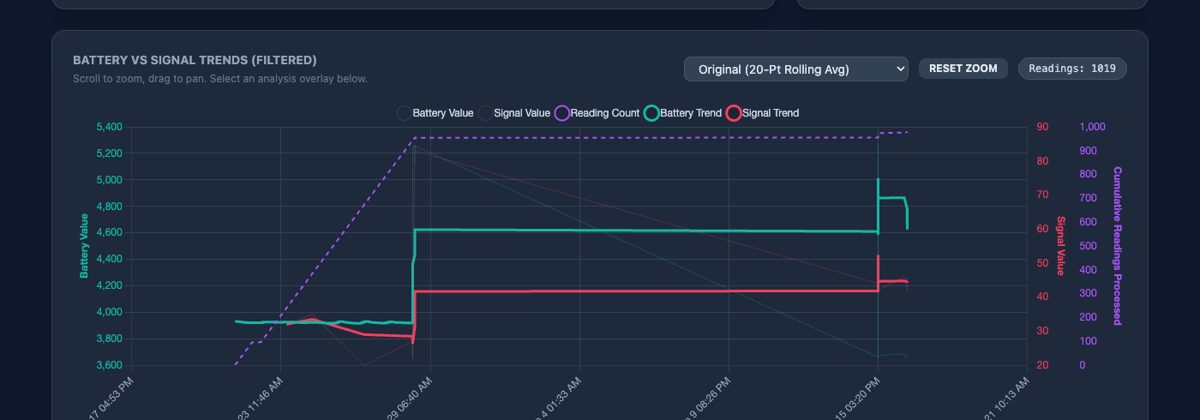Viewport: 1200px width, 420px height.
Task: Click the RESET ZOOM button
Action: point(963,69)
